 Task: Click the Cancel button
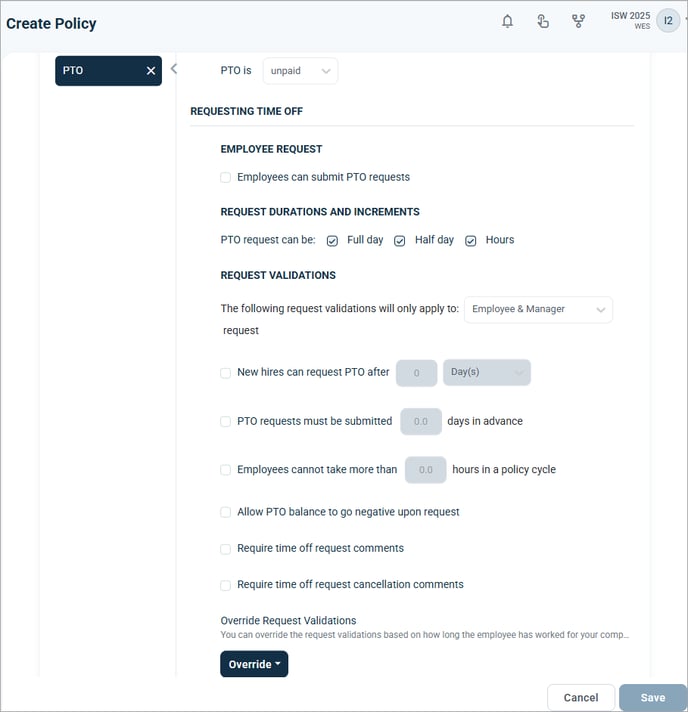click(x=581, y=697)
